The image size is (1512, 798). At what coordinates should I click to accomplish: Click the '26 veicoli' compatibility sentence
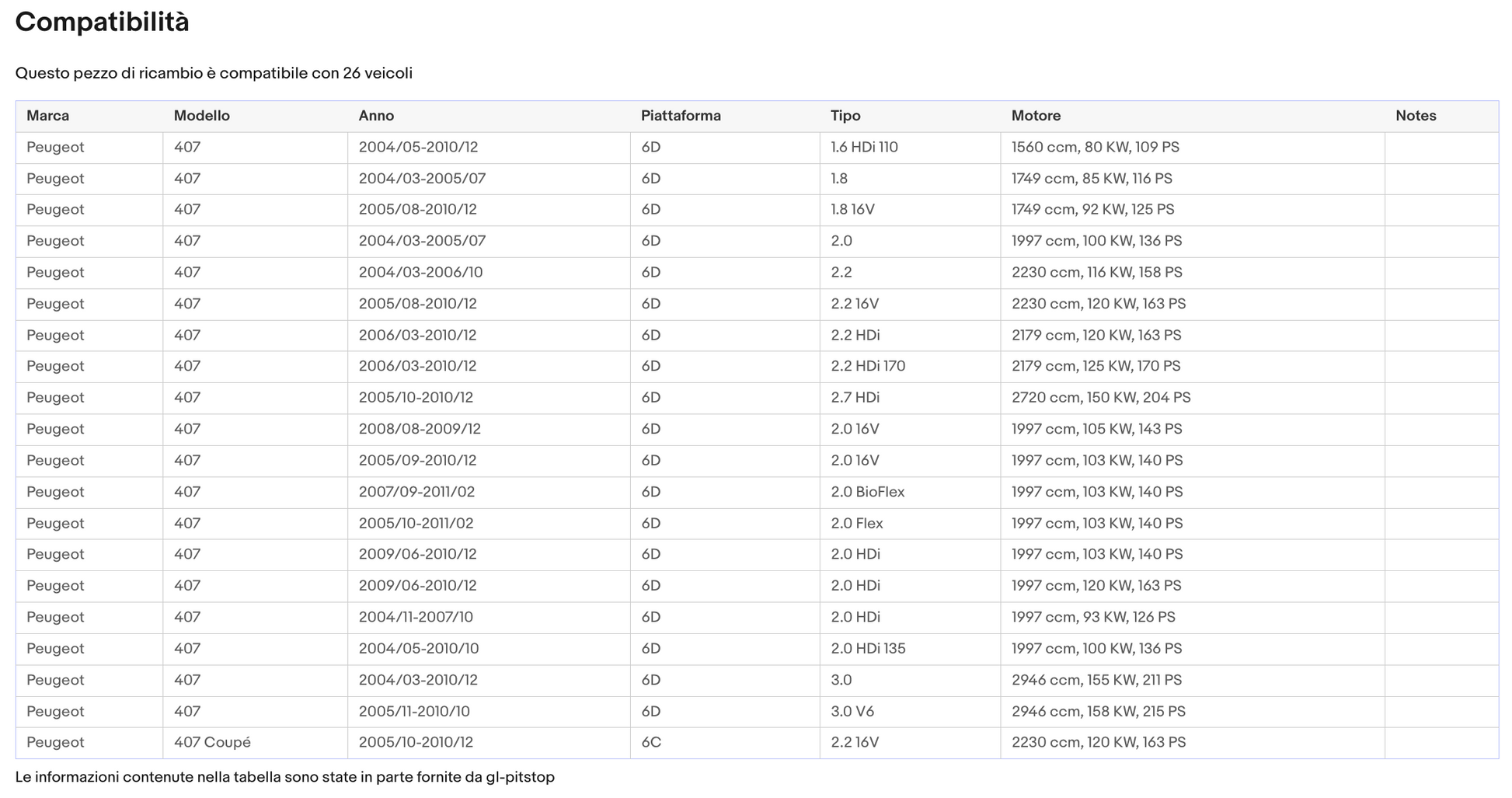point(214,73)
